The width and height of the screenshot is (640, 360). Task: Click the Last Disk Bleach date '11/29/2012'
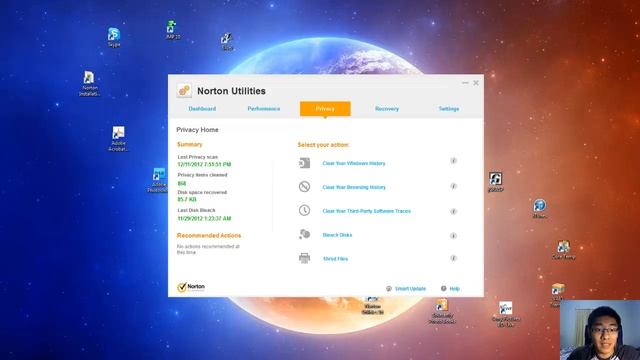pyautogui.click(x=204, y=219)
